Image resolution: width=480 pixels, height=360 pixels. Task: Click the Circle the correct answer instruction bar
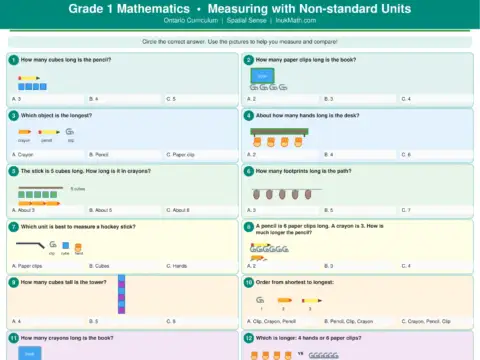click(x=240, y=42)
